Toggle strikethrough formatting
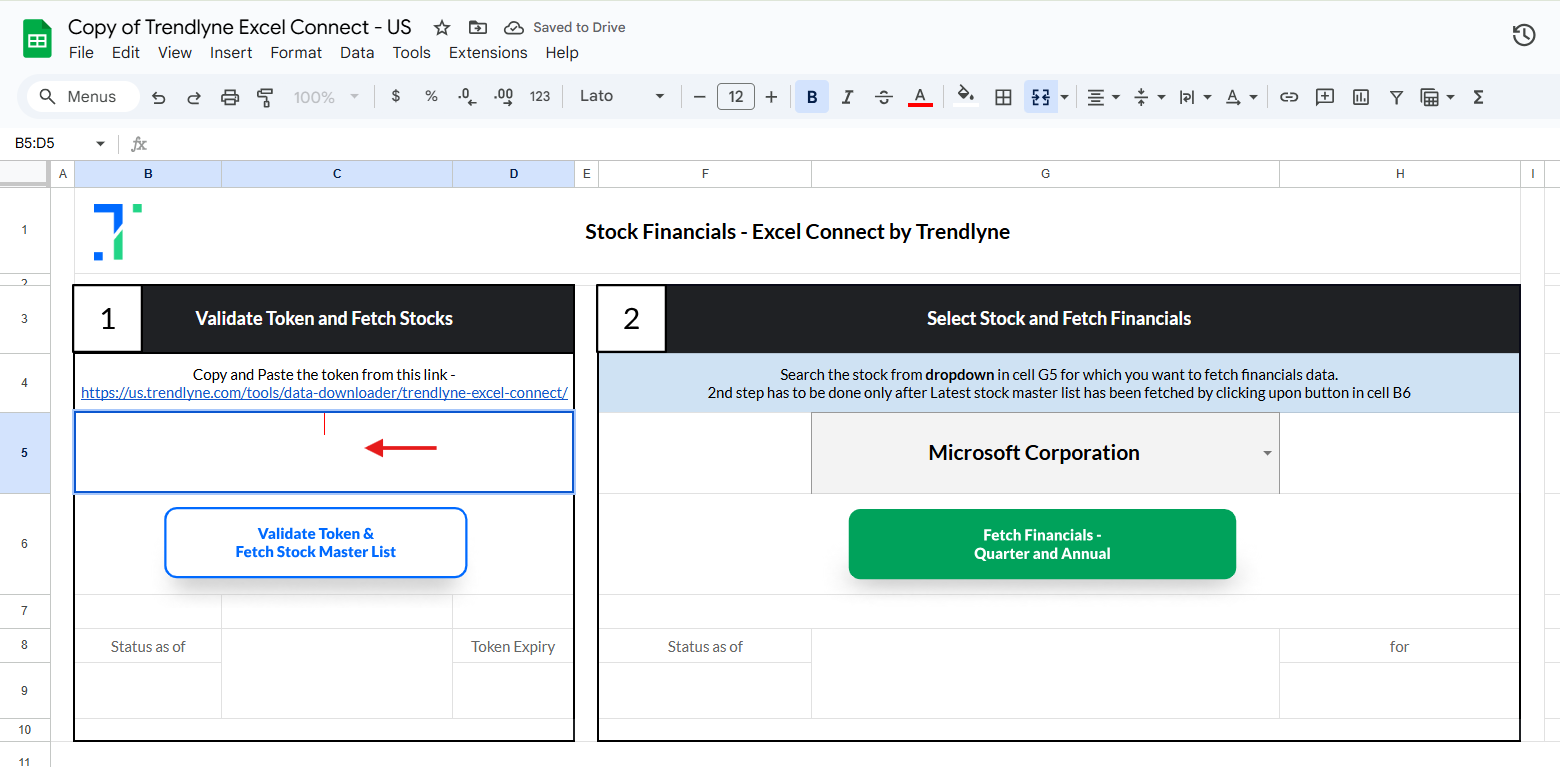Screen dimensions: 1560x767 tap(883, 97)
